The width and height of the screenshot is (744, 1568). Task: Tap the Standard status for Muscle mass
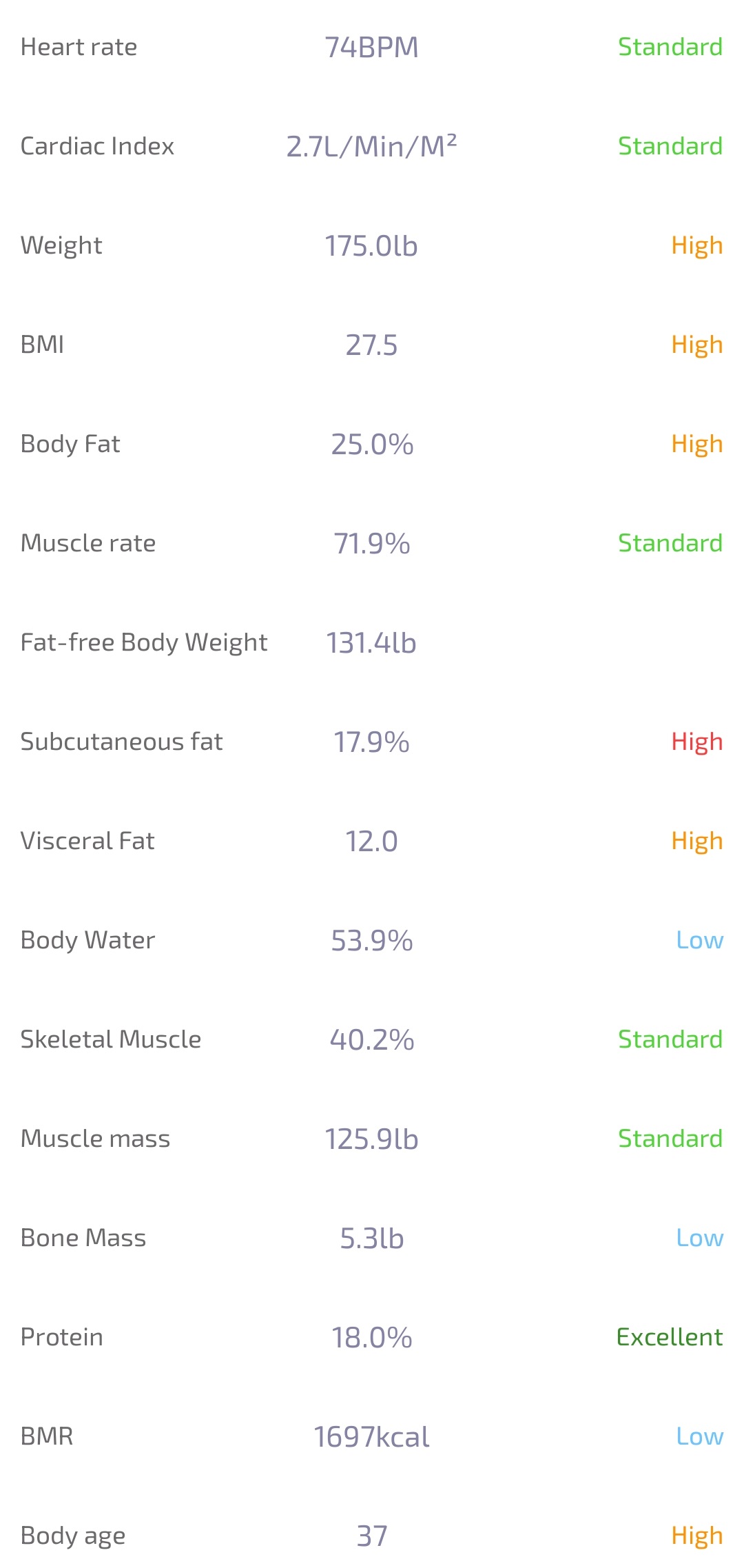[670, 1139]
